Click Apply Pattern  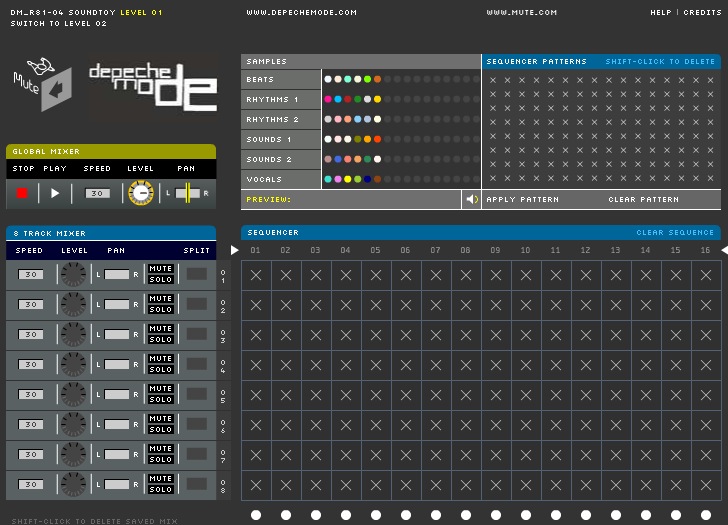(x=522, y=199)
